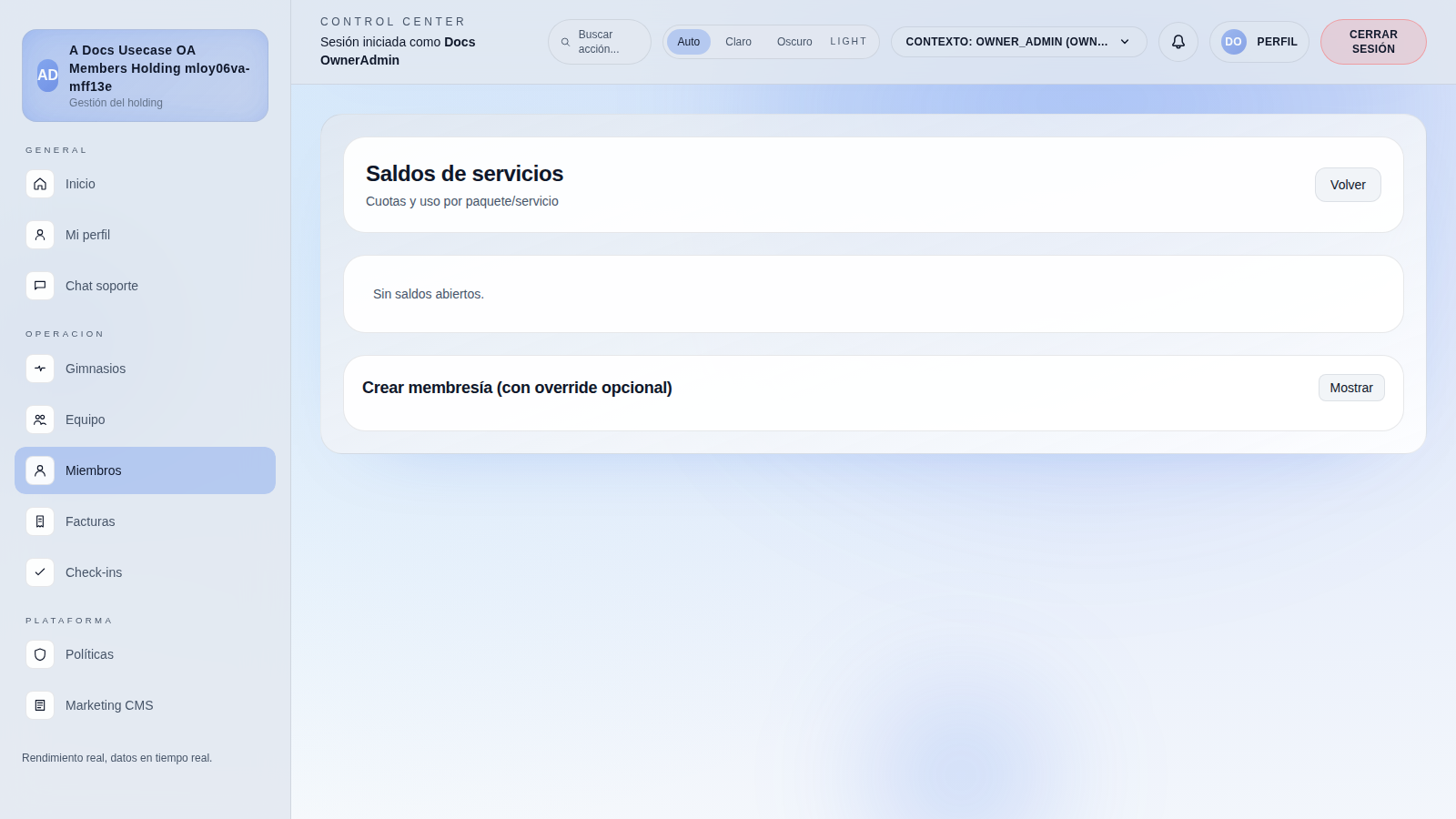Switch theme to Claro
The image size is (1456, 819).
pos(738,42)
